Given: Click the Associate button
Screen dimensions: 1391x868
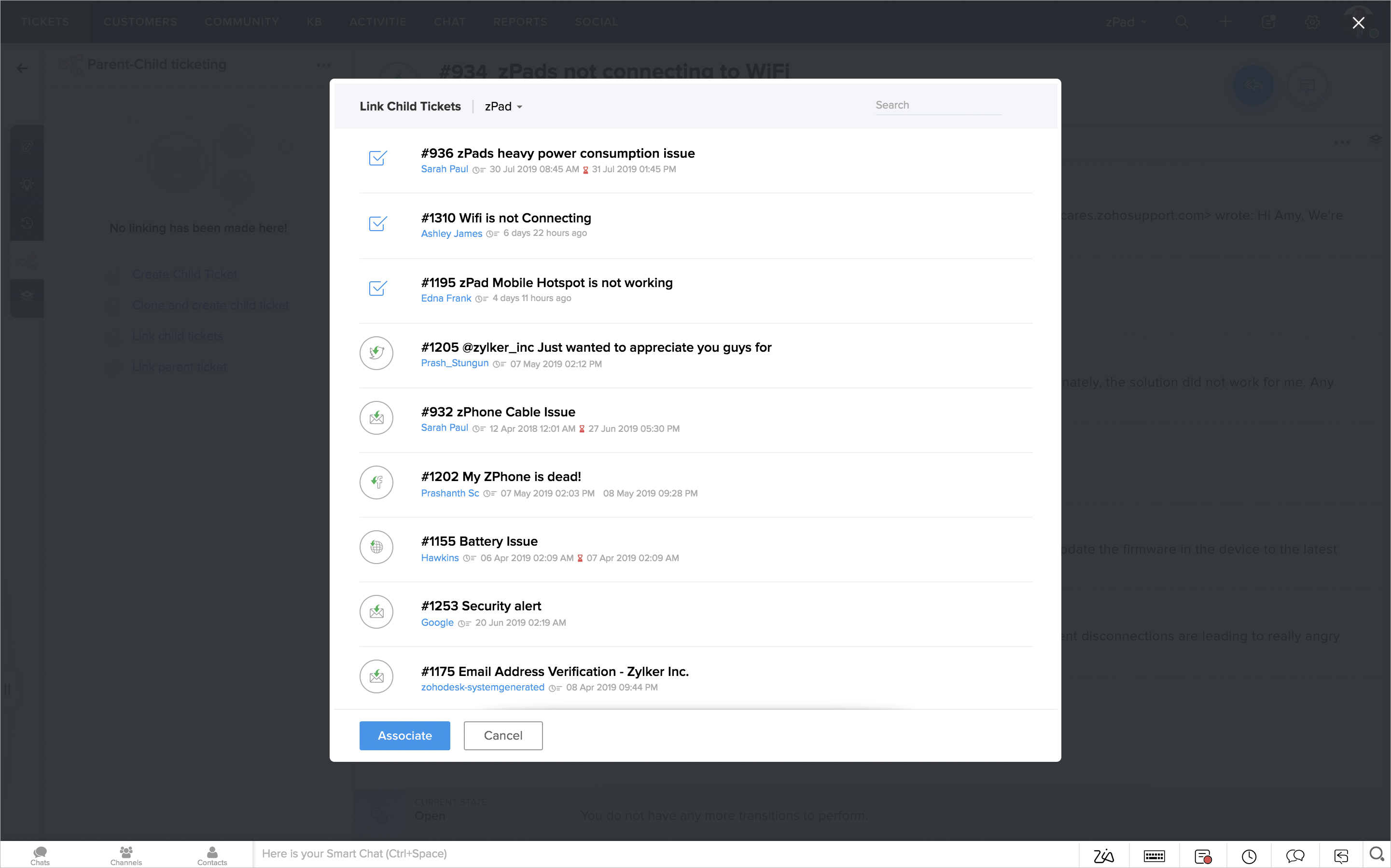Looking at the screenshot, I should [404, 735].
